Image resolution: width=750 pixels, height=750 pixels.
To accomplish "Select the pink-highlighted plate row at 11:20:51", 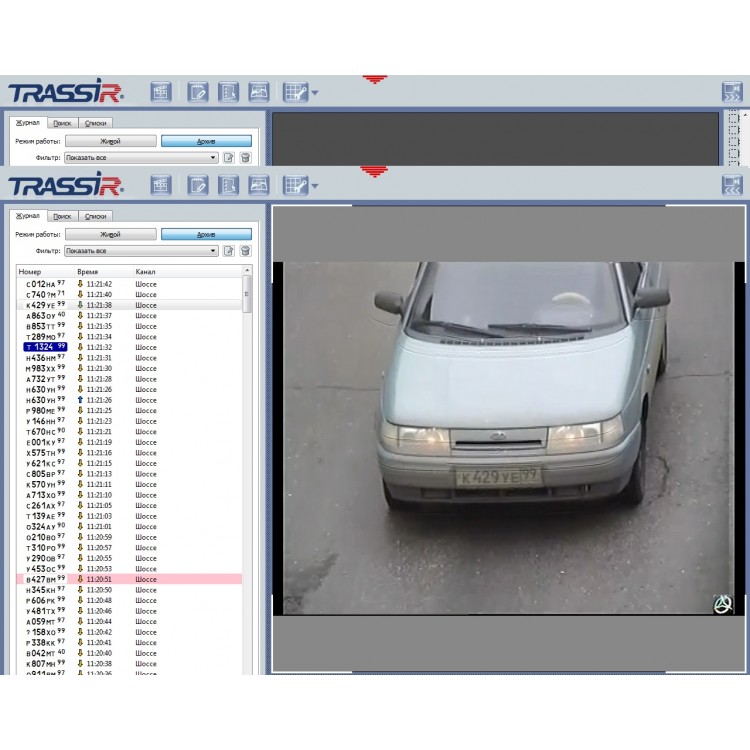I will pos(130,579).
